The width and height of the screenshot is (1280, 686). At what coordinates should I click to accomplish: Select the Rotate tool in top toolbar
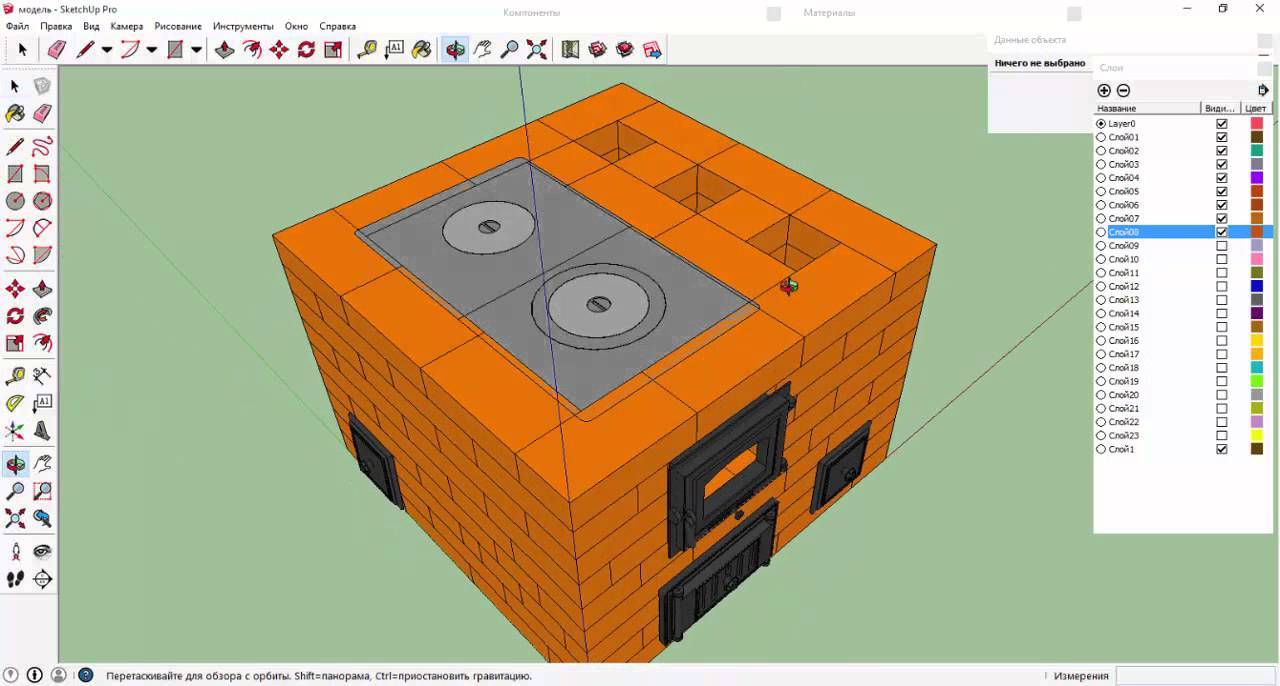(306, 49)
